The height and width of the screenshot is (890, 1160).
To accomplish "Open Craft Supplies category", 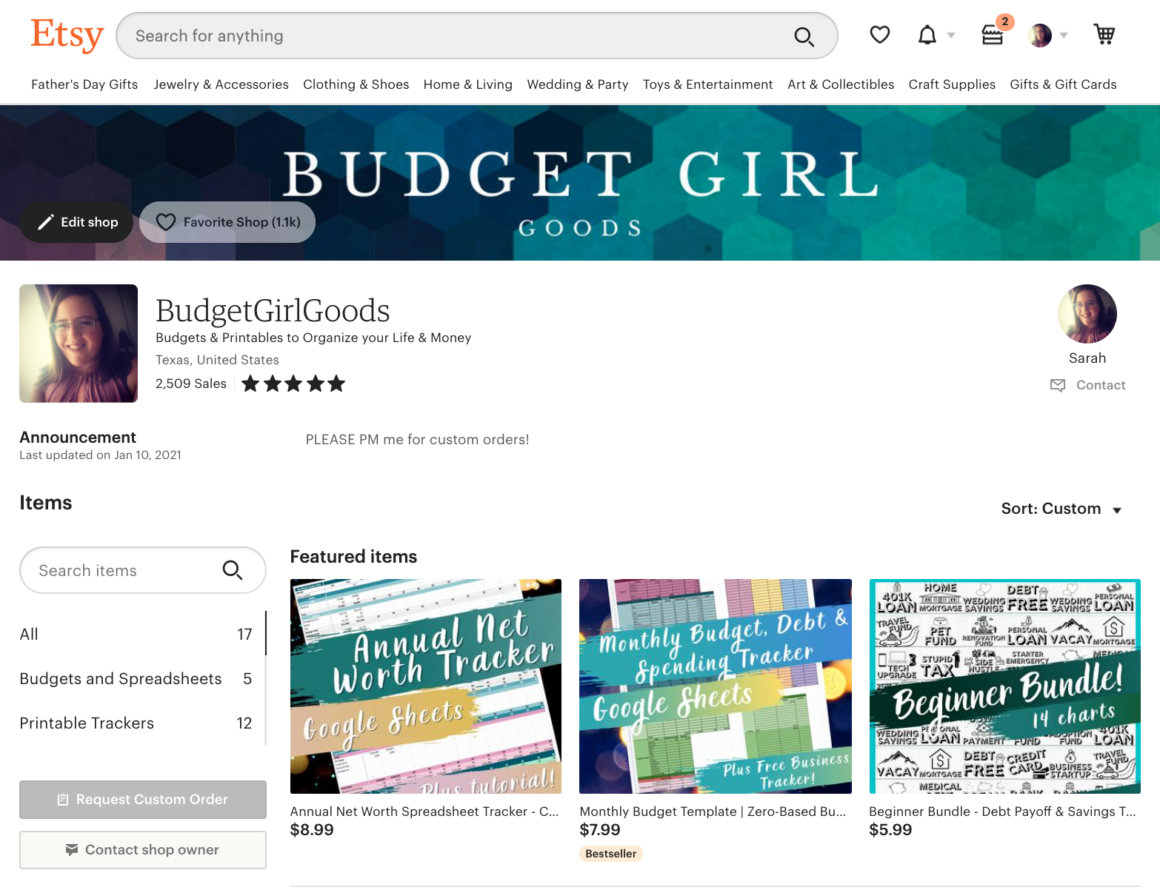I will 952,84.
